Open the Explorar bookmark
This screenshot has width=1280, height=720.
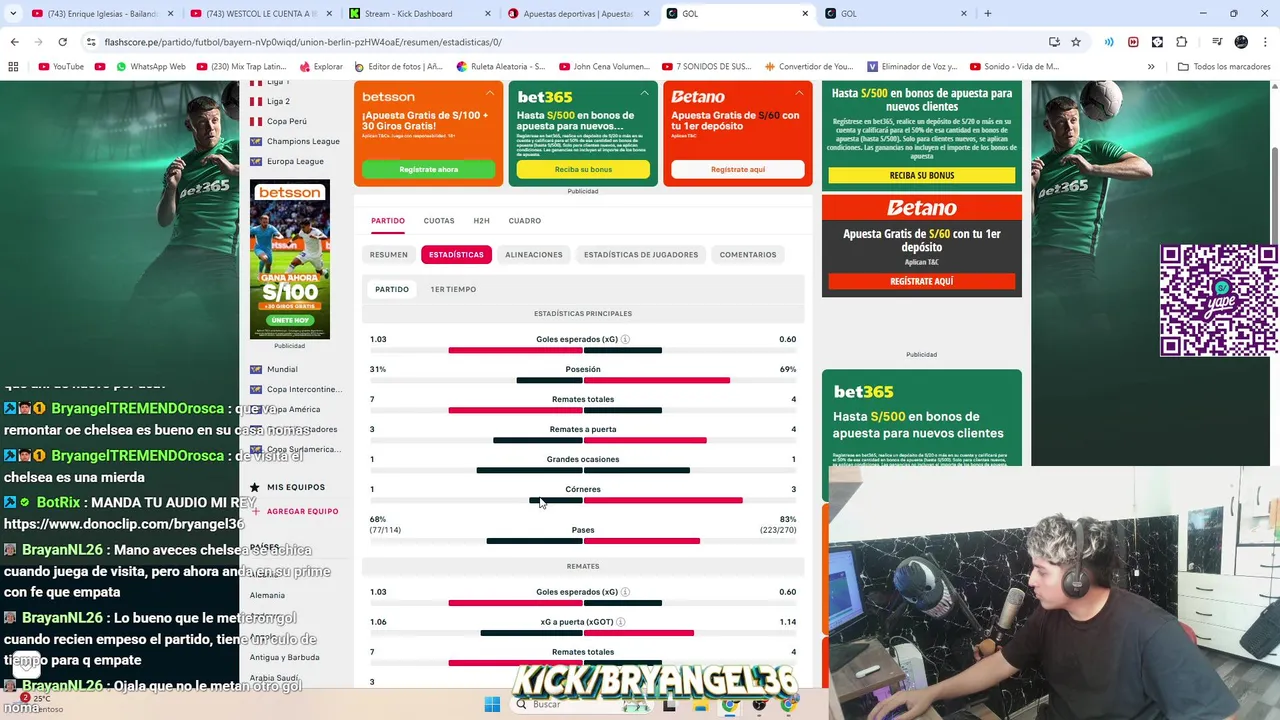point(320,67)
